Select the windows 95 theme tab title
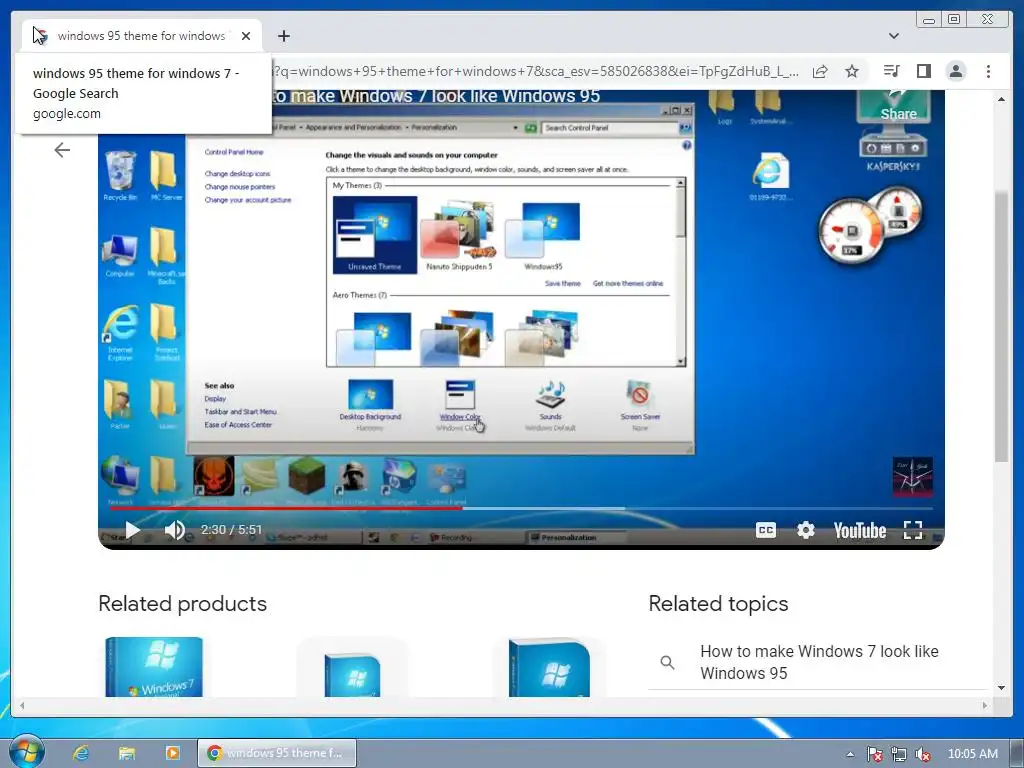1024x768 pixels. coord(141,36)
